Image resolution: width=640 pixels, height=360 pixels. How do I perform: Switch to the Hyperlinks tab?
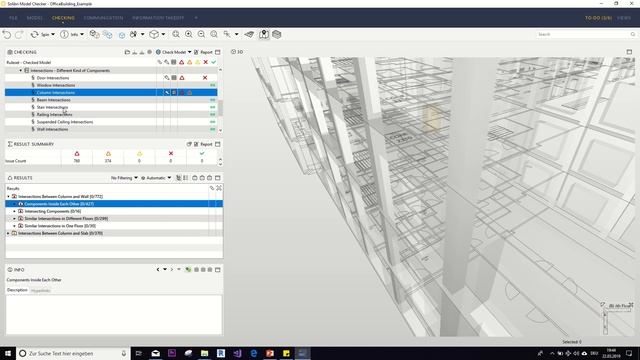tap(40, 291)
